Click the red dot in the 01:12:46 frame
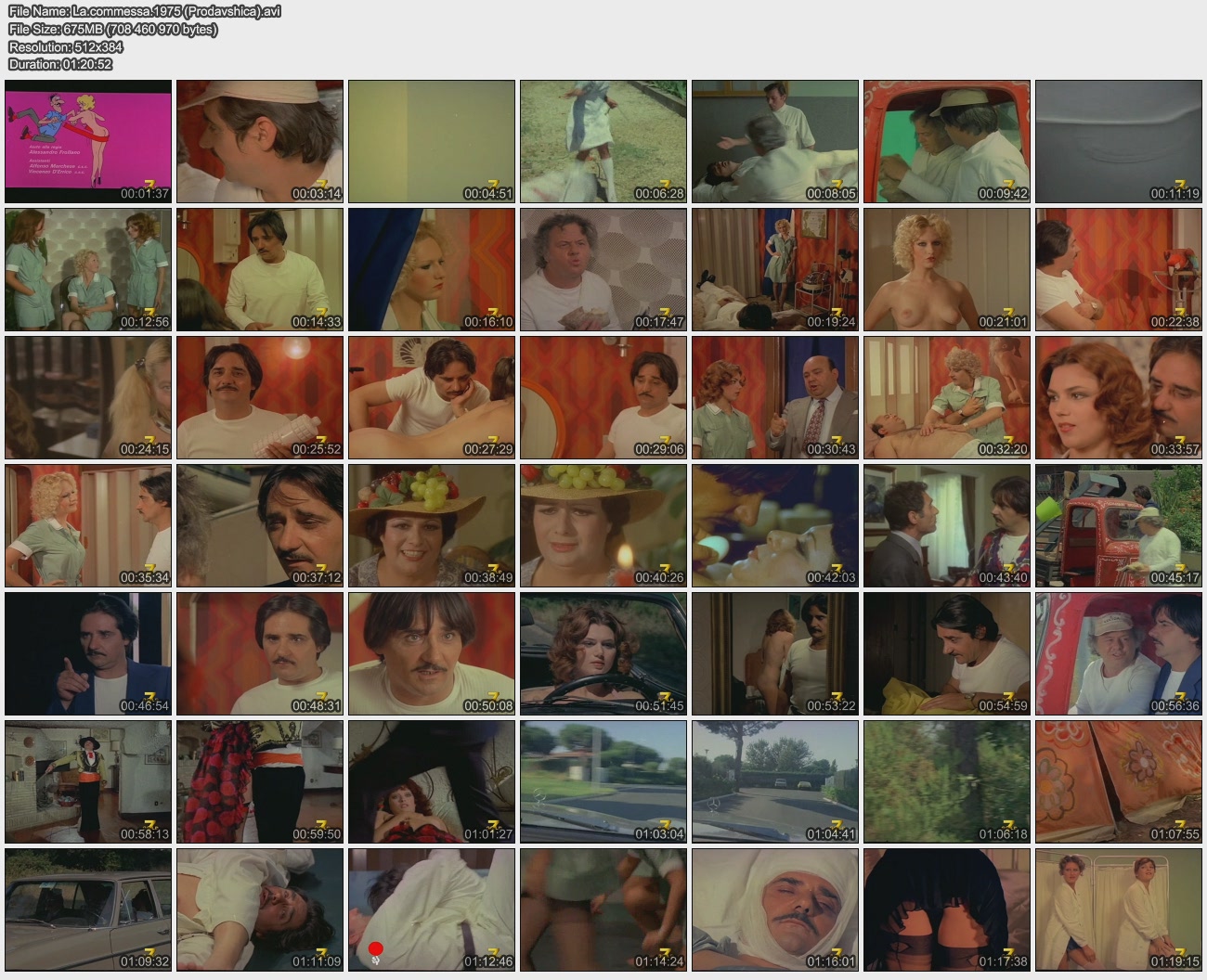 pos(375,948)
